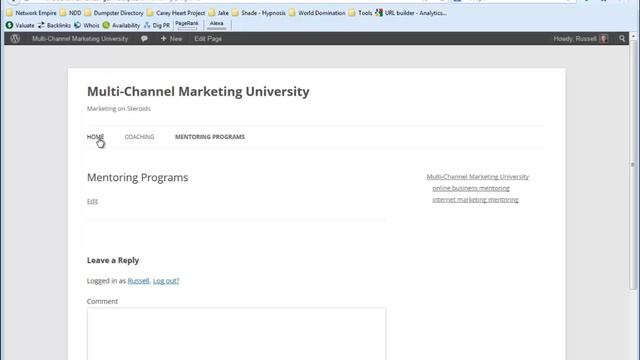
Task: Open the Shade - Hypnosis bookmark folder
Action: pyautogui.click(x=259, y=13)
